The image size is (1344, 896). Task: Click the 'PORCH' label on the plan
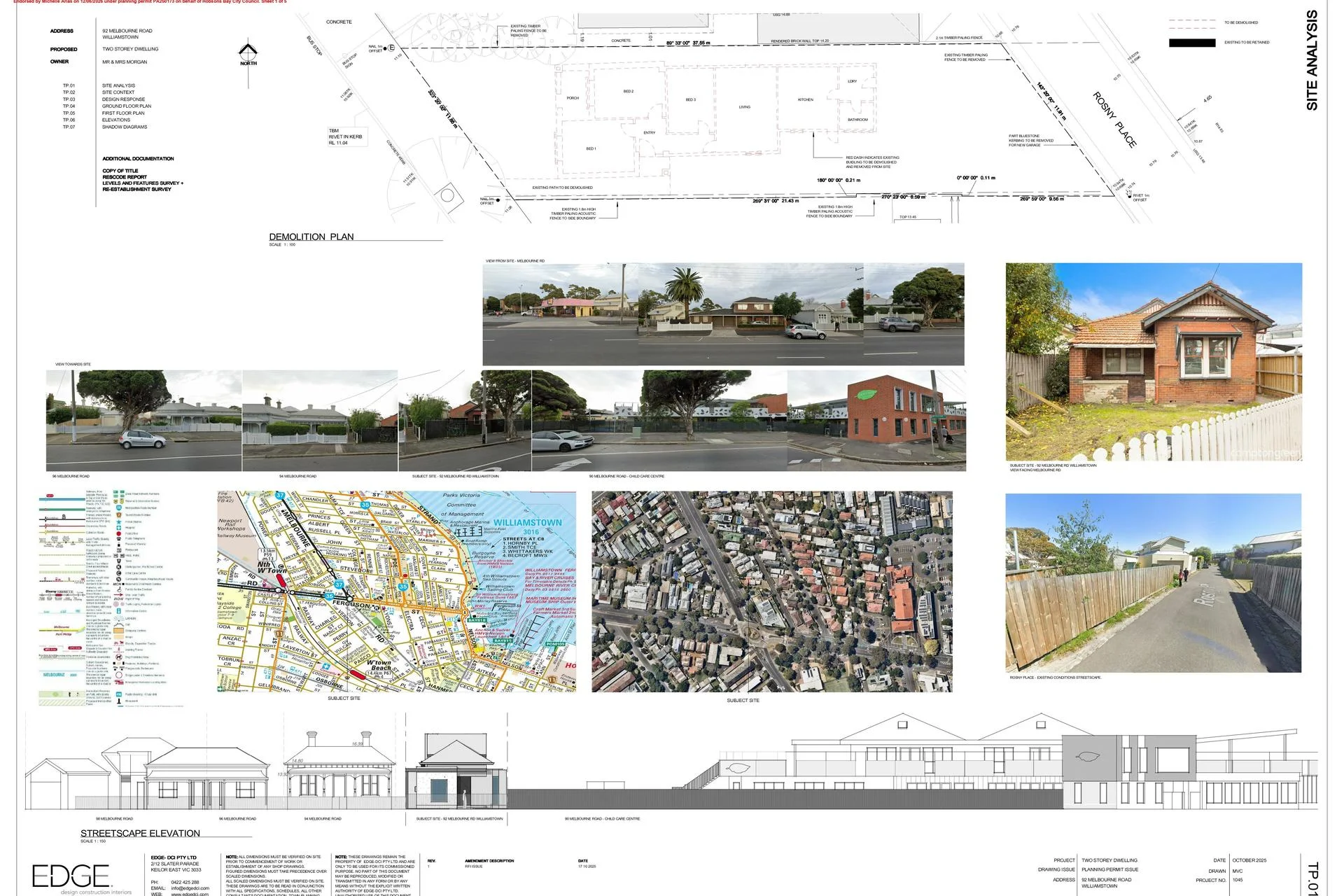[573, 98]
